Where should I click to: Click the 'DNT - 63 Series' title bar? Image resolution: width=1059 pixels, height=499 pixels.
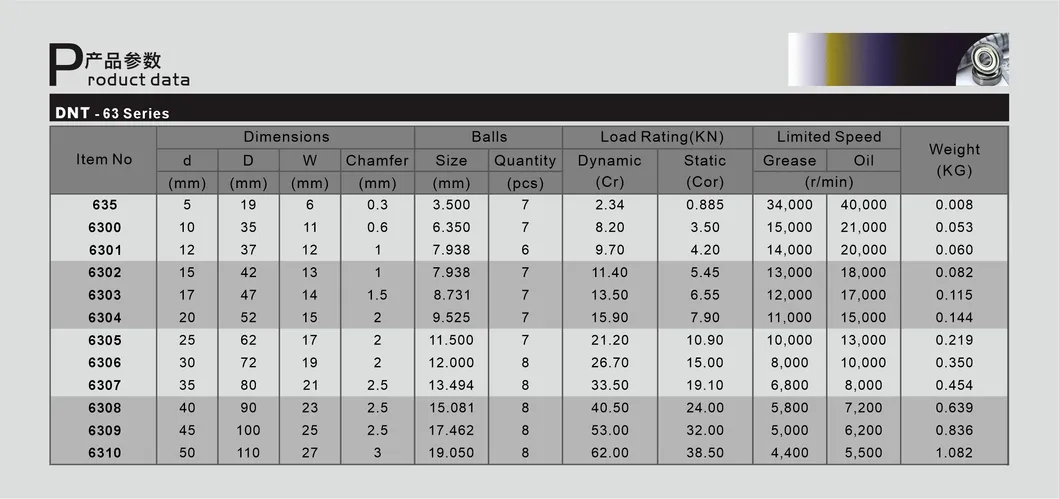[x=529, y=108]
